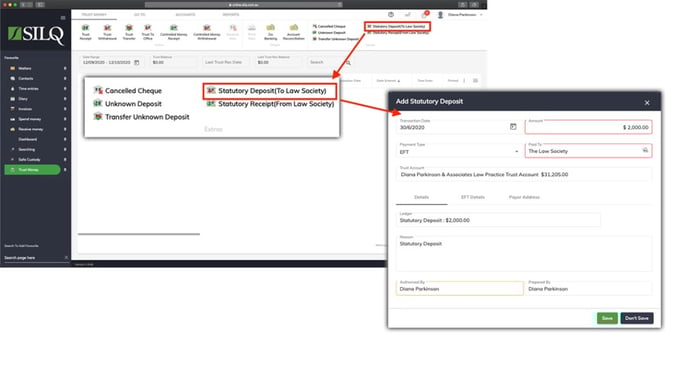Image resolution: width=688 pixels, height=378 pixels.
Task: Click the Authorised By field
Action: 459,288
